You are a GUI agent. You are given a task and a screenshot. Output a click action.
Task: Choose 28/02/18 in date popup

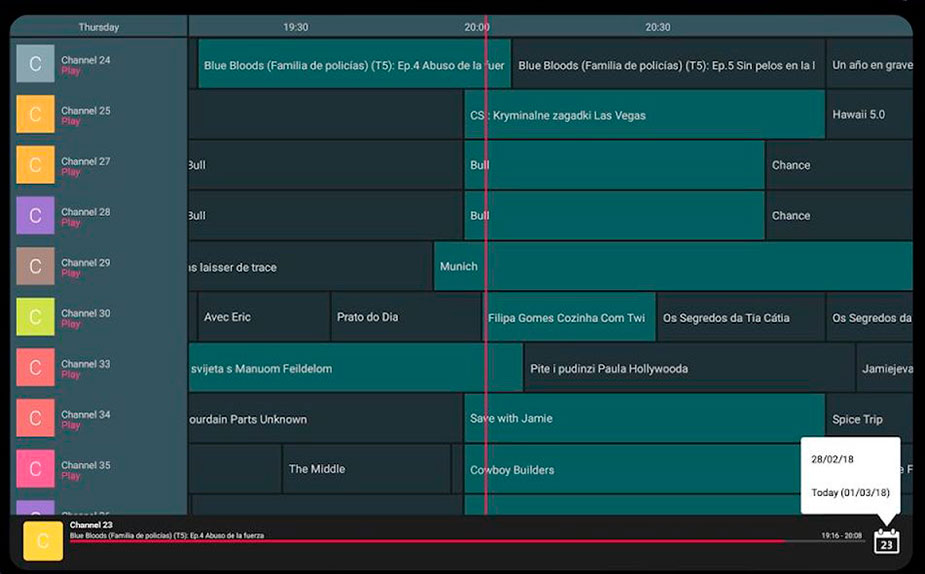832,460
